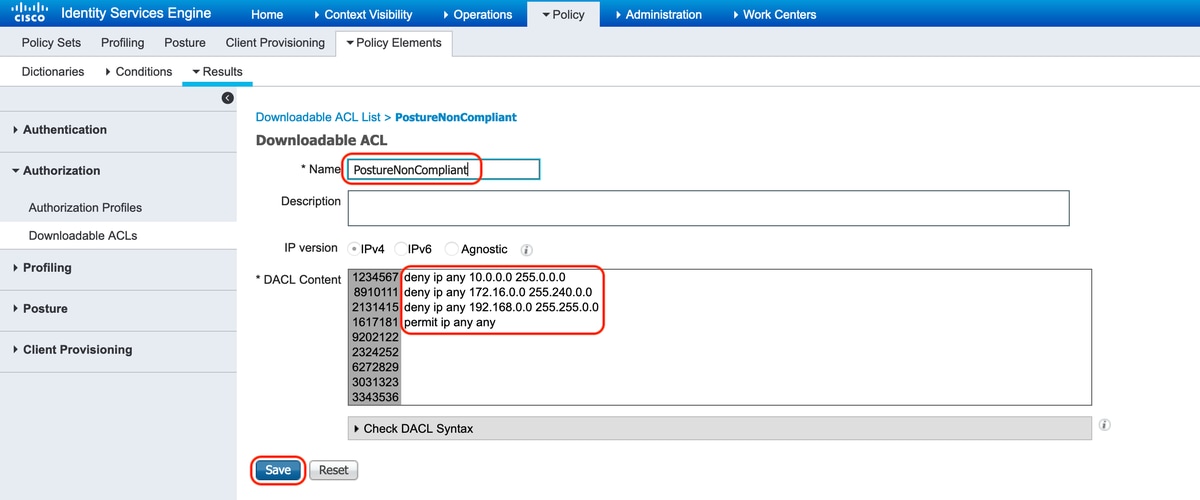Open the Dictionaries tab
The width and height of the screenshot is (1200, 500).
[x=53, y=72]
